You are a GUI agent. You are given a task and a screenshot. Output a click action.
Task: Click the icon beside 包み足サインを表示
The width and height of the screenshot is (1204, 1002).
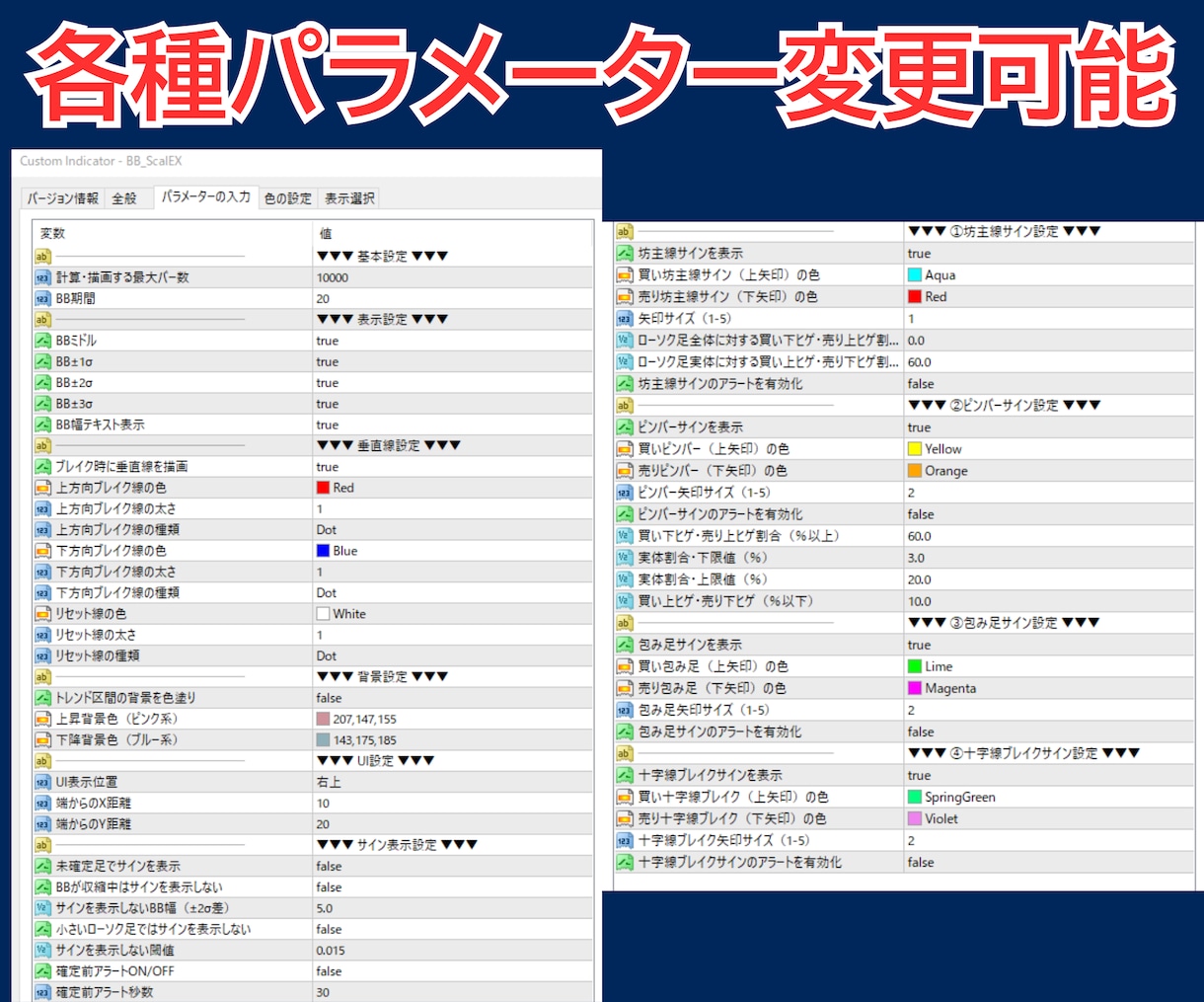click(x=624, y=645)
